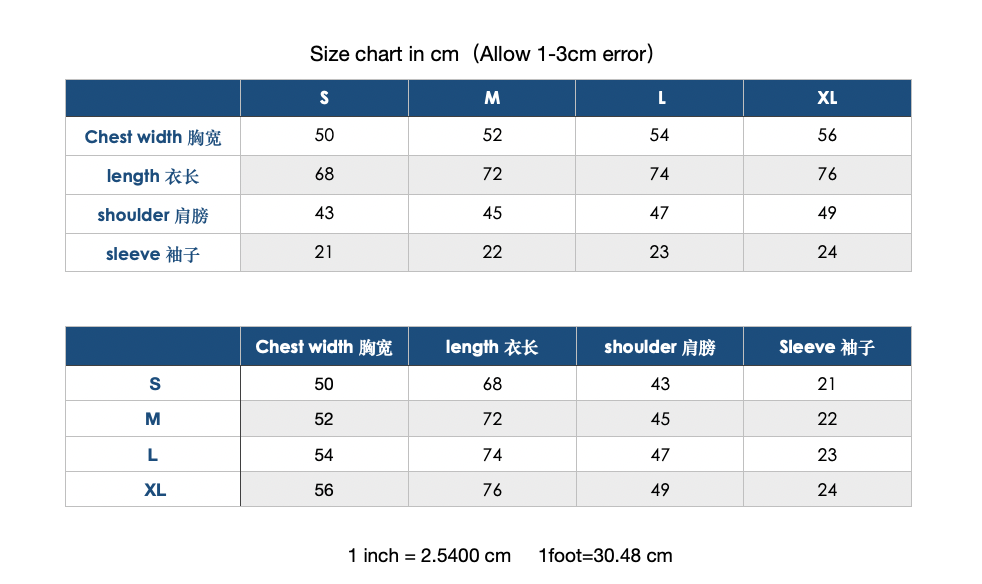Select the XL row label in bottom table

pos(155,489)
